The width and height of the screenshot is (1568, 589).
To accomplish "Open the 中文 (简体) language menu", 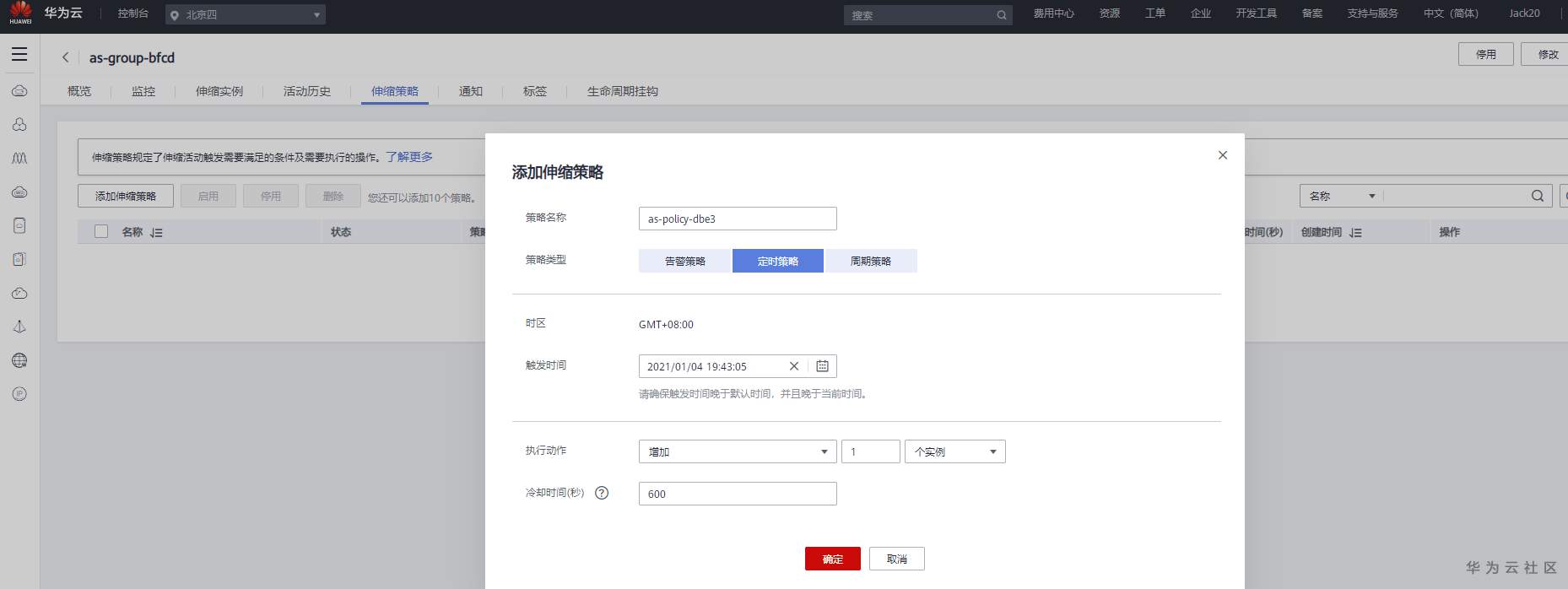I will click(1451, 14).
